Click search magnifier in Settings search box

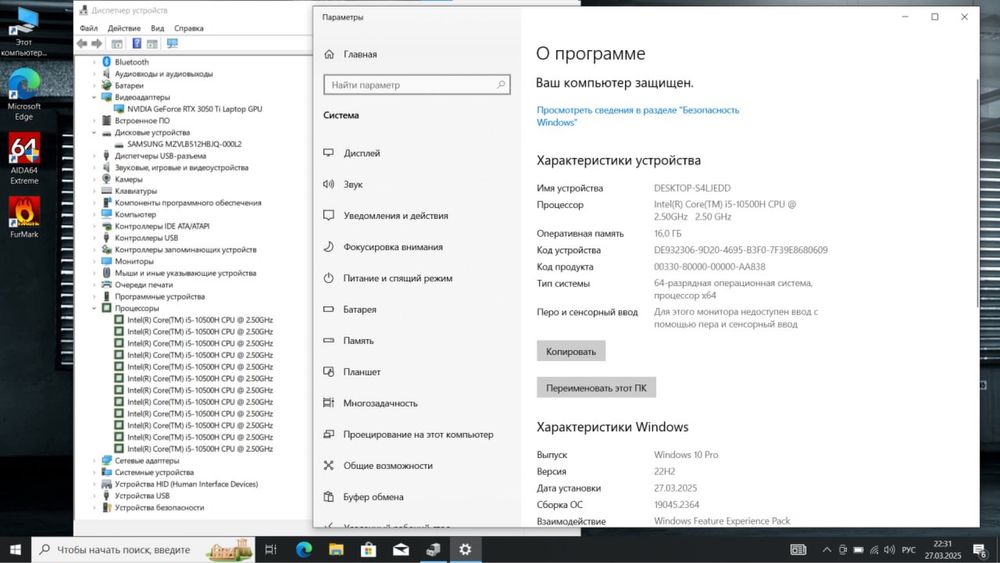501,84
